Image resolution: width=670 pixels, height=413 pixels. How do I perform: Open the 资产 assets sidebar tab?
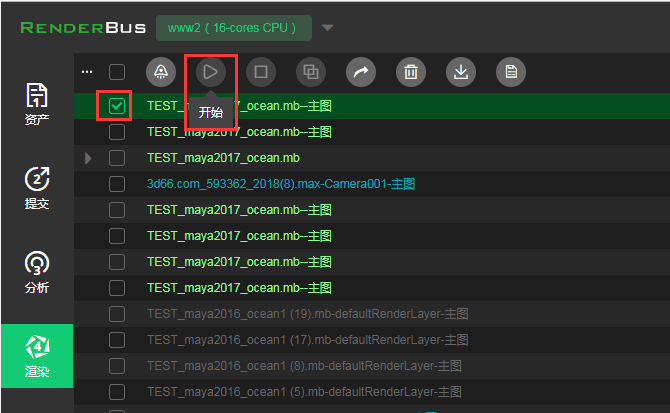pos(37,104)
